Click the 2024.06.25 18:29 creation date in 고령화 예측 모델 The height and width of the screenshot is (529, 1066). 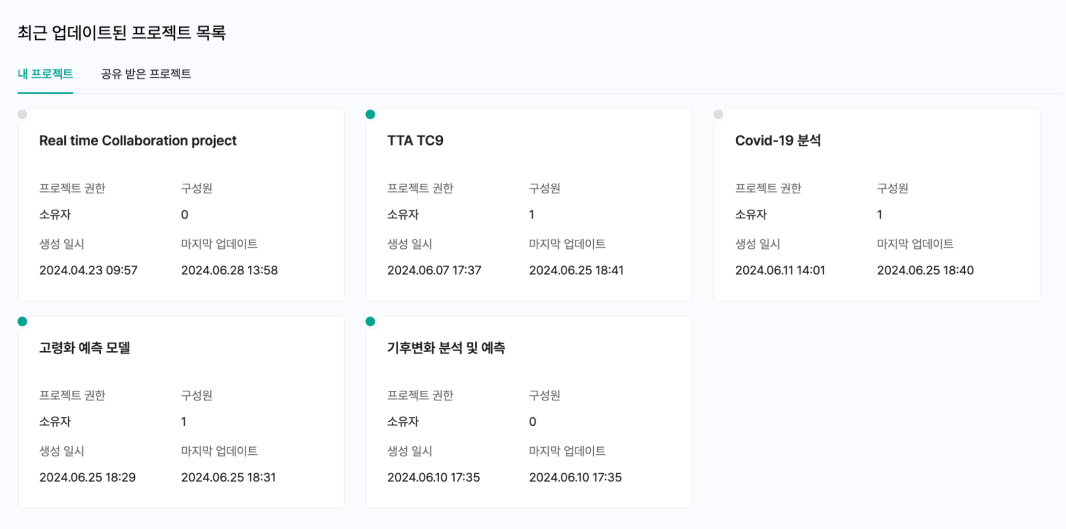coord(87,477)
